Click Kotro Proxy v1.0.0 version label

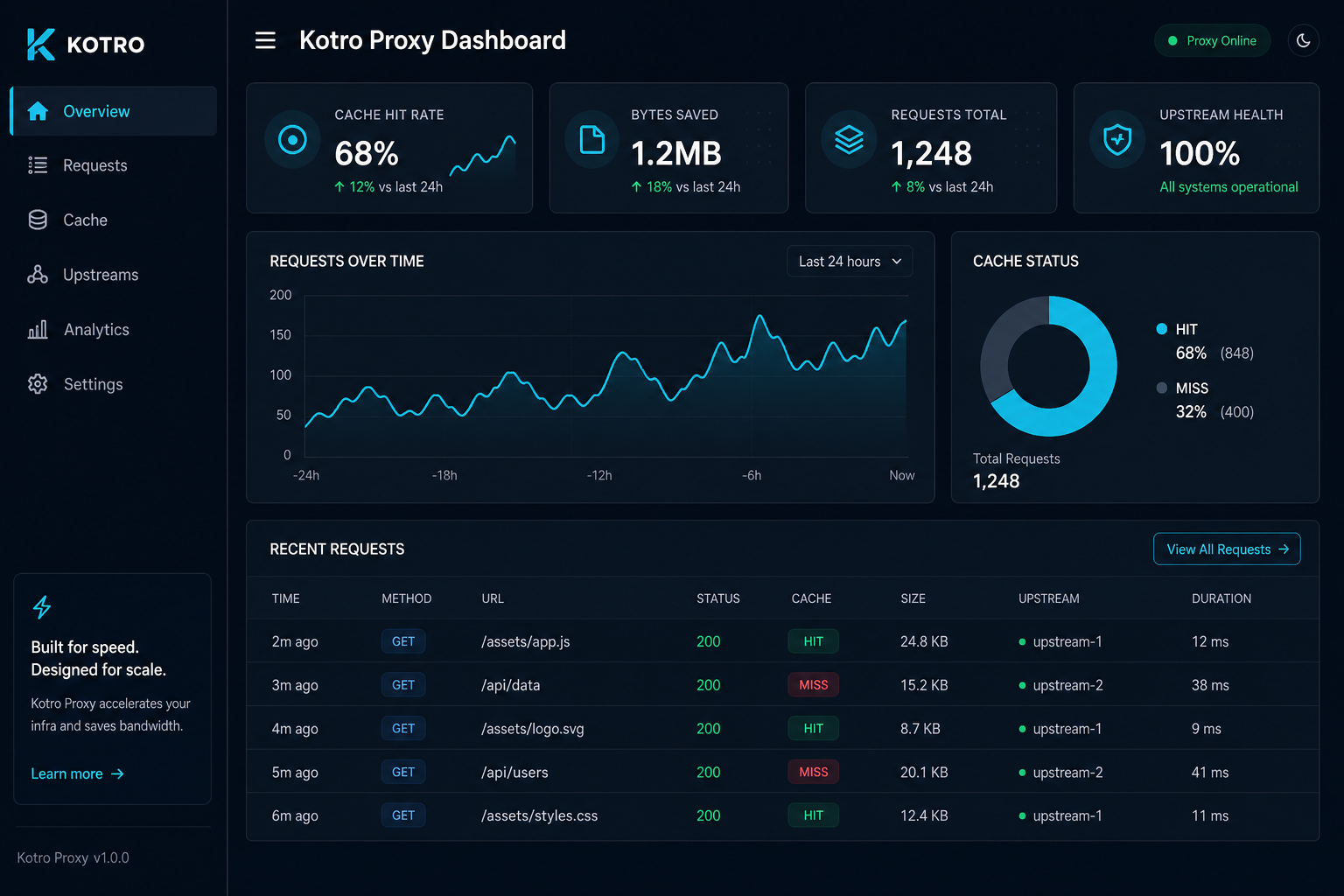(73, 857)
